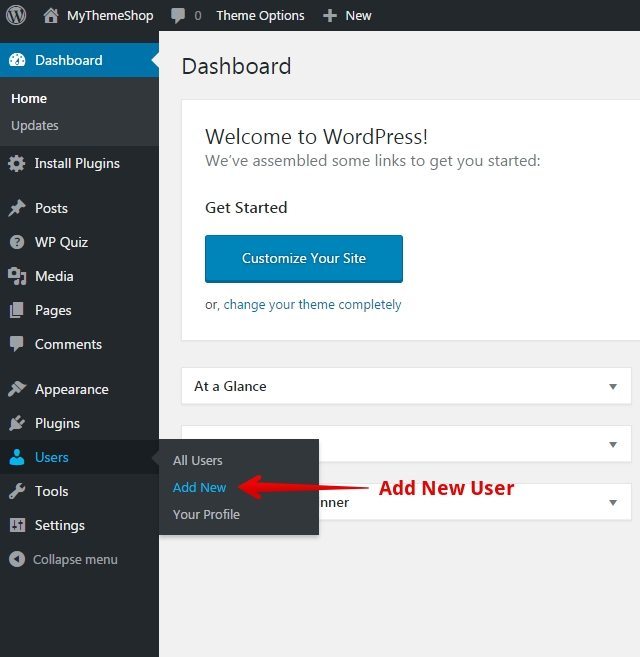This screenshot has width=640, height=657.
Task: Click the Dashboard gauge icon
Action: pyautogui.click(x=17, y=60)
